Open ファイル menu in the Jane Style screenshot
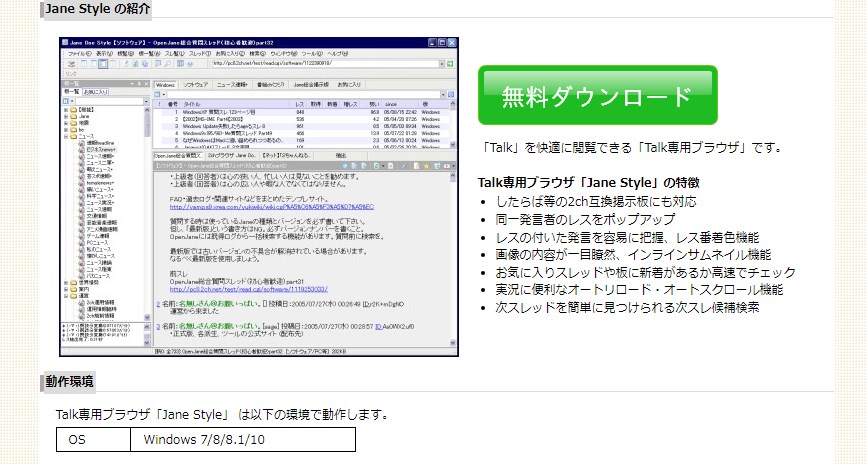Screen dimensions: 867x464 (80, 54)
